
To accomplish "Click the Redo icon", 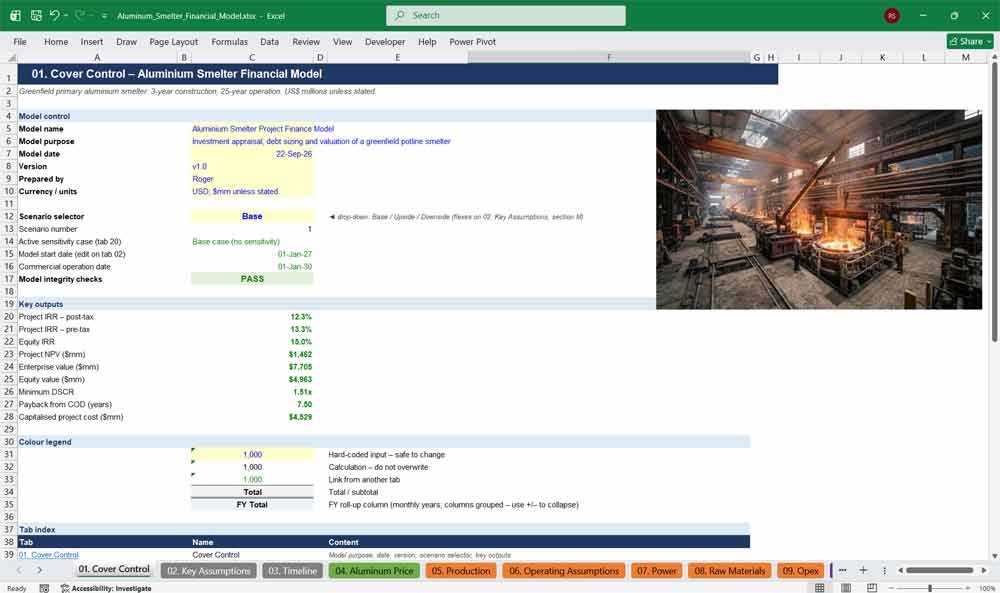I will coord(80,15).
